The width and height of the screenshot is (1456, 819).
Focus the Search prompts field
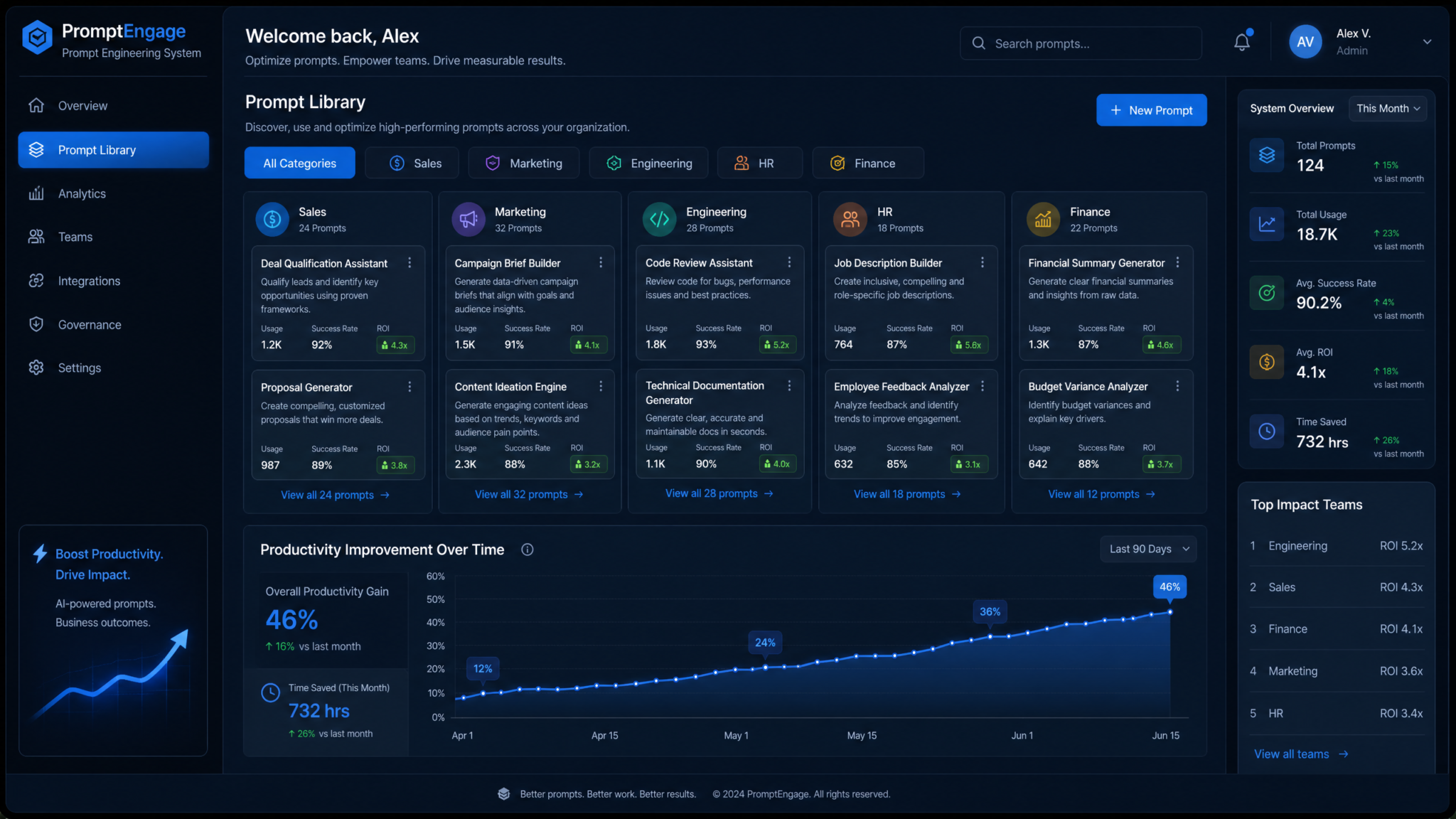click(x=1081, y=43)
